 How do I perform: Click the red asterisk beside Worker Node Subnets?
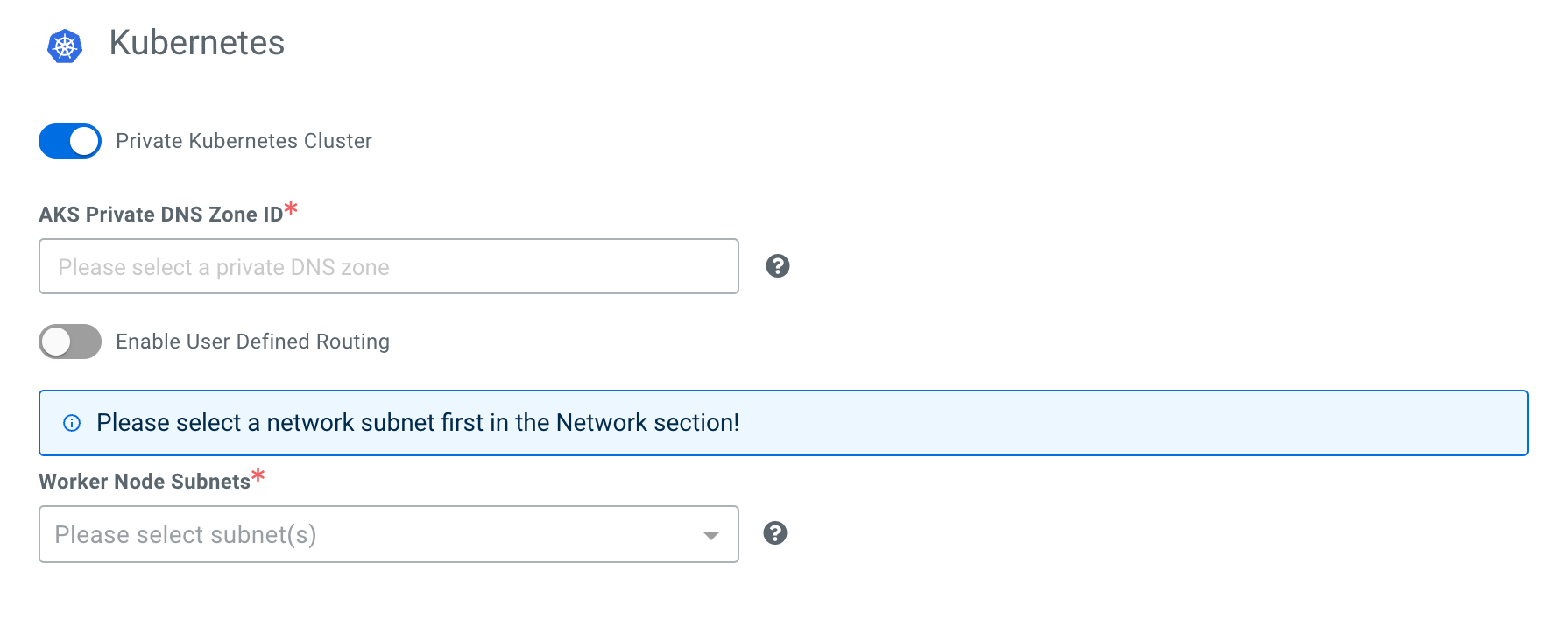click(258, 475)
